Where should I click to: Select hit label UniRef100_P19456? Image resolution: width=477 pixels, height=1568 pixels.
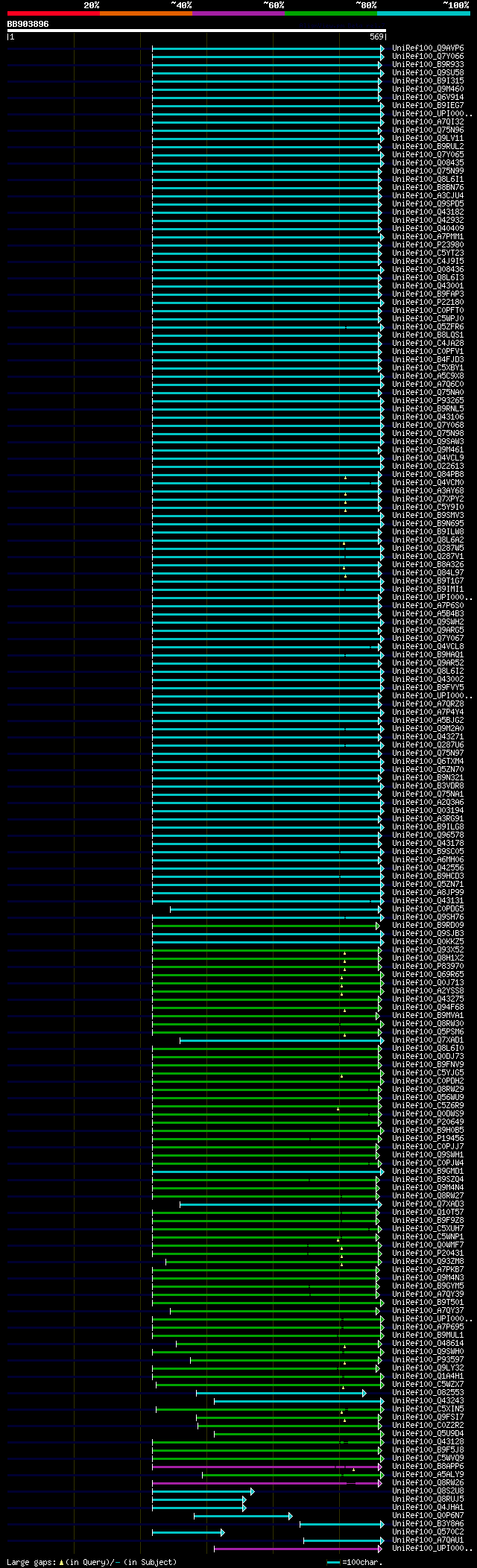pos(428,1139)
